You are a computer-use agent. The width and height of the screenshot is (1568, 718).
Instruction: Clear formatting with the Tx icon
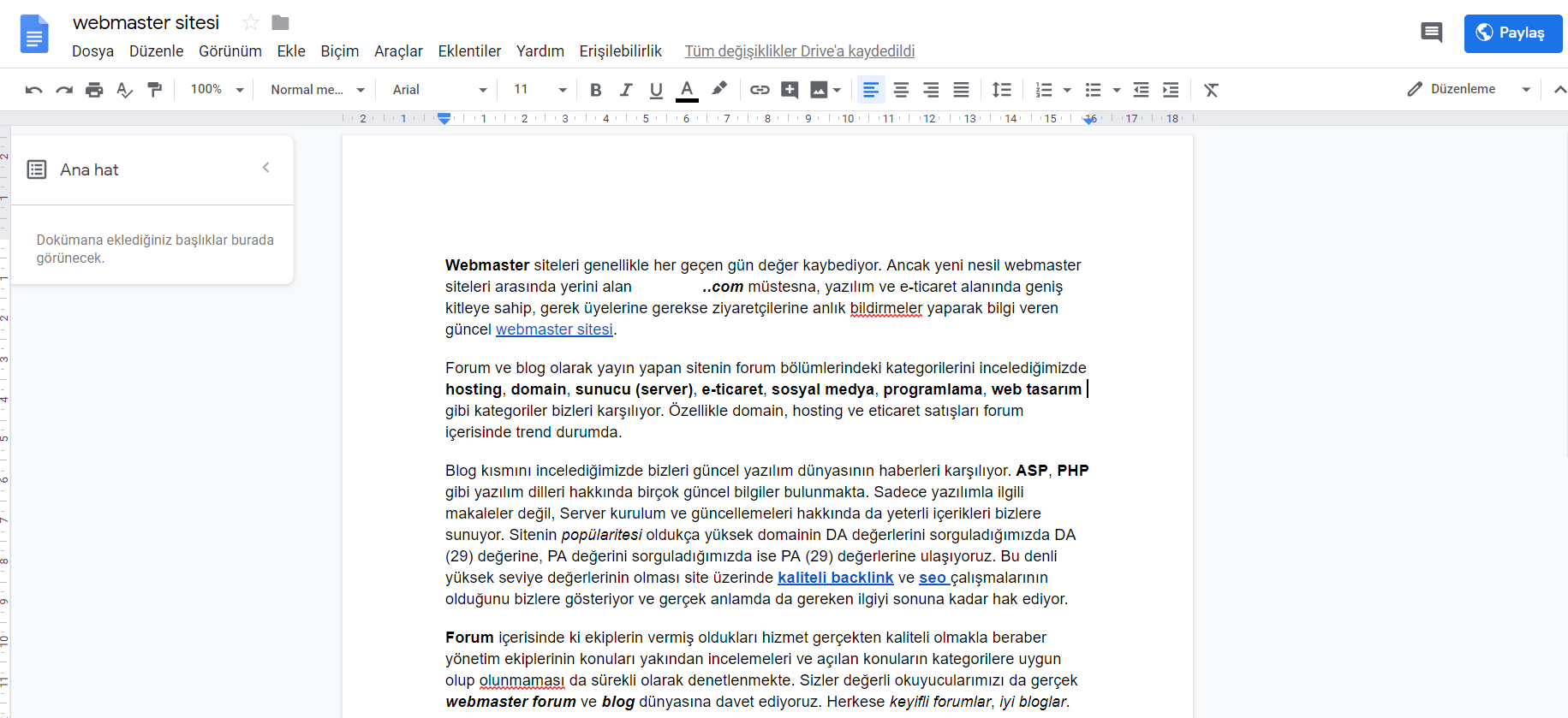click(1211, 90)
